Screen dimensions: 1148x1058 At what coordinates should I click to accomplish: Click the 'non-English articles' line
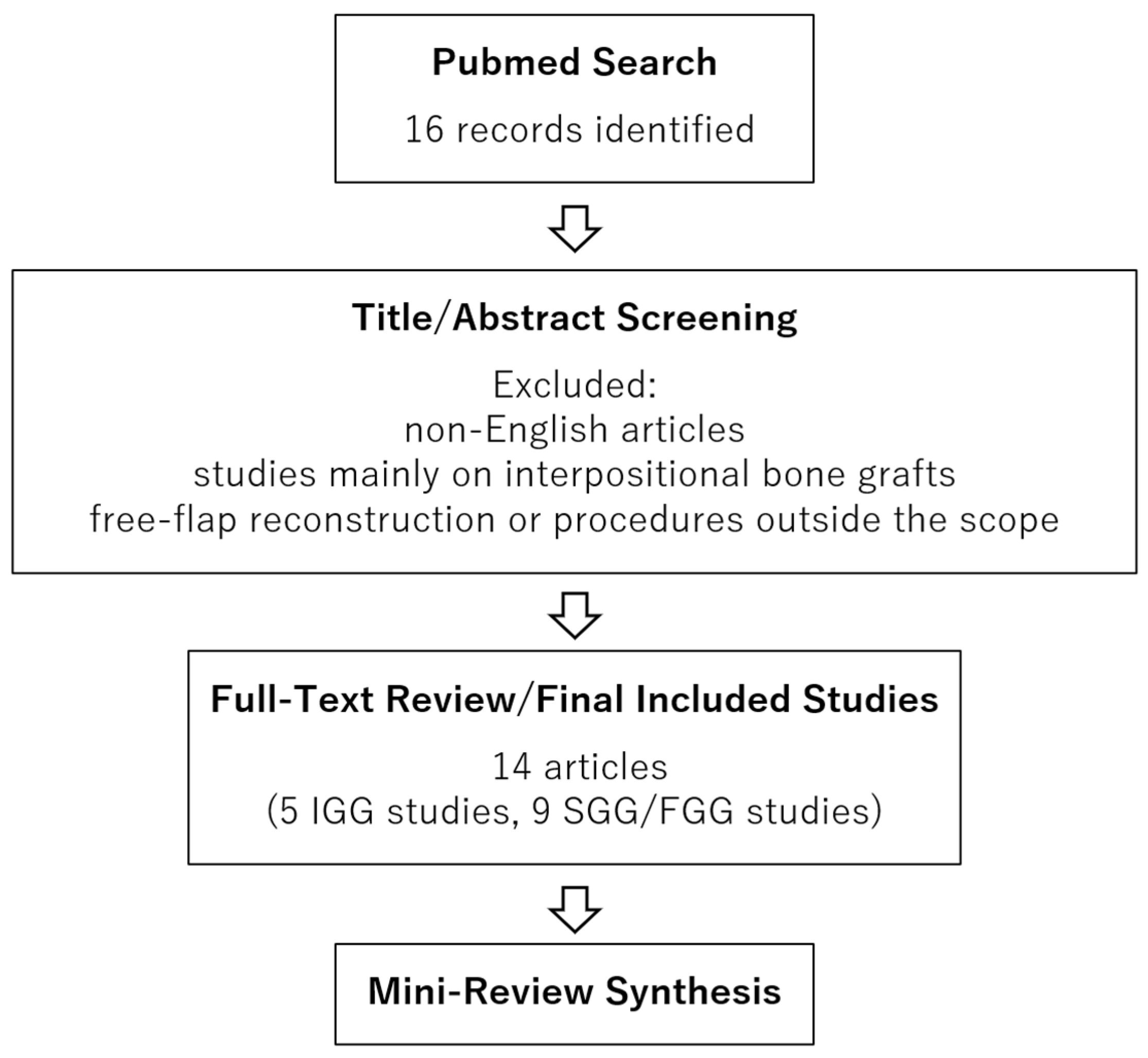pyautogui.click(x=575, y=430)
